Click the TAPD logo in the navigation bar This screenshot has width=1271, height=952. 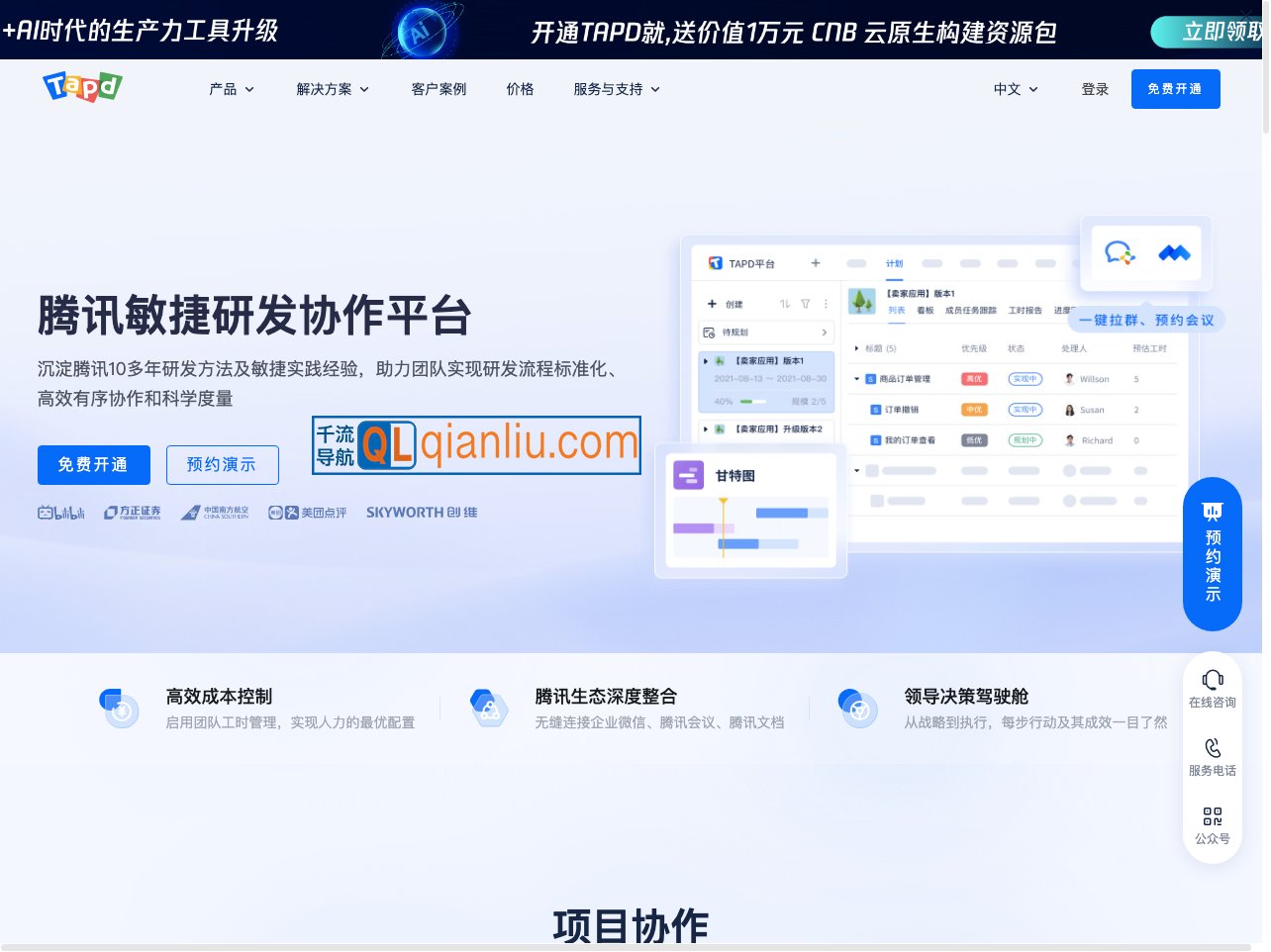pyautogui.click(x=82, y=87)
